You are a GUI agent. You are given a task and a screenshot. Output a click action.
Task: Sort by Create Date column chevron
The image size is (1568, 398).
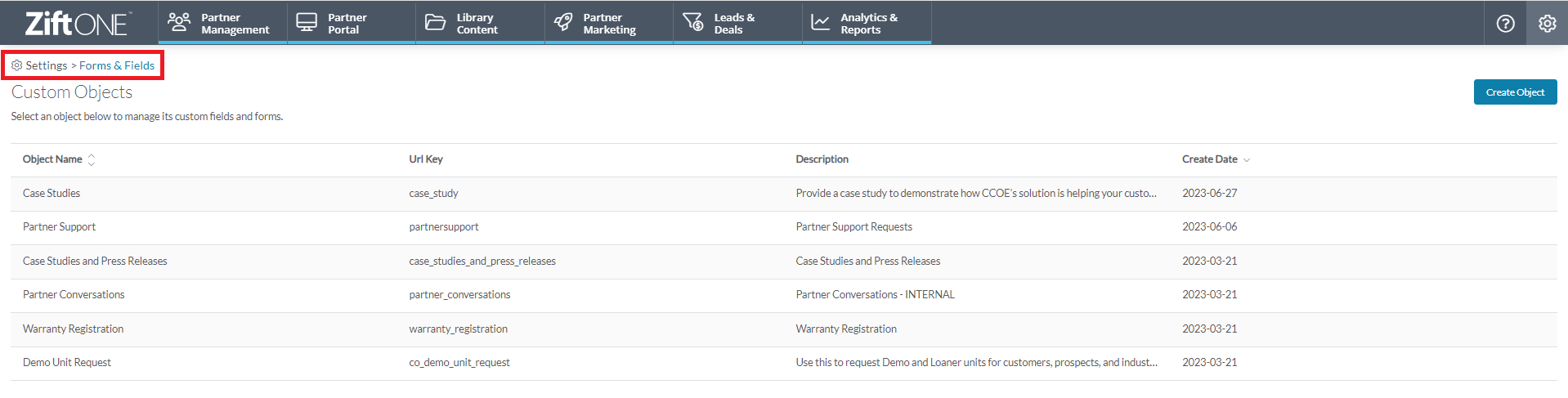[x=1247, y=160]
